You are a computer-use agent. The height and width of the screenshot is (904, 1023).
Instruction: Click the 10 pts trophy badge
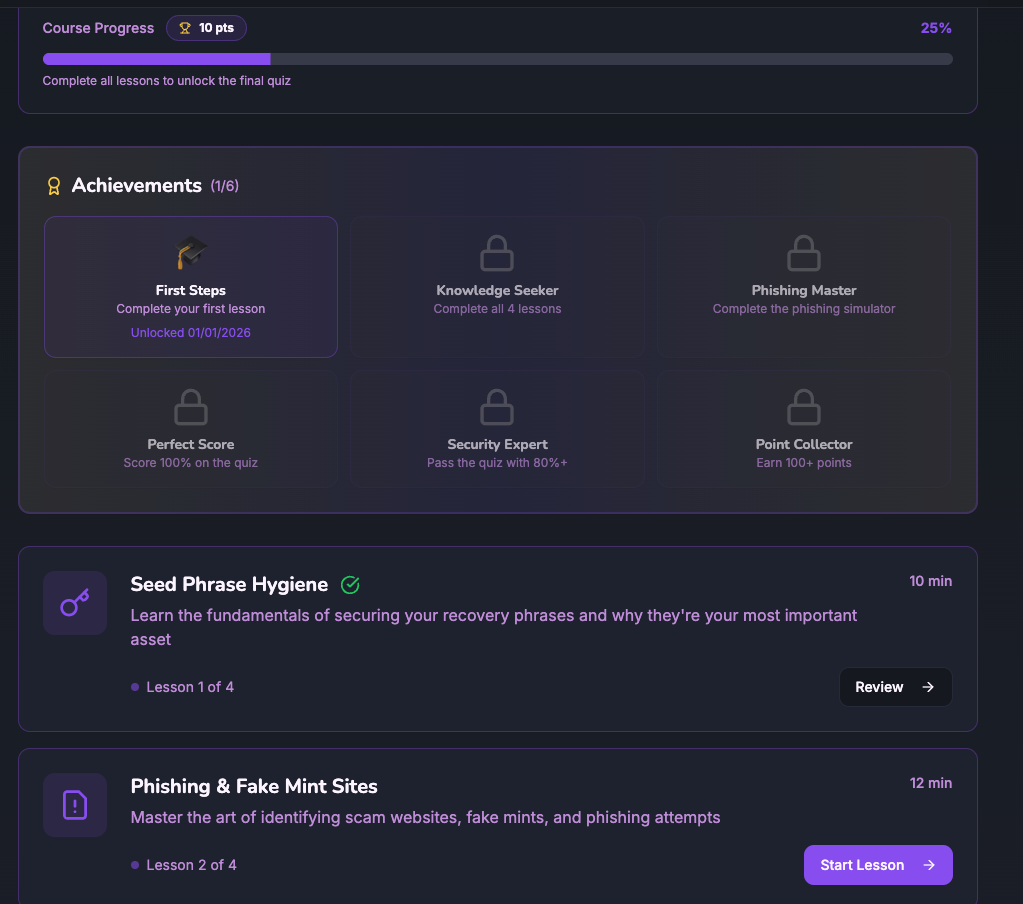tap(206, 28)
